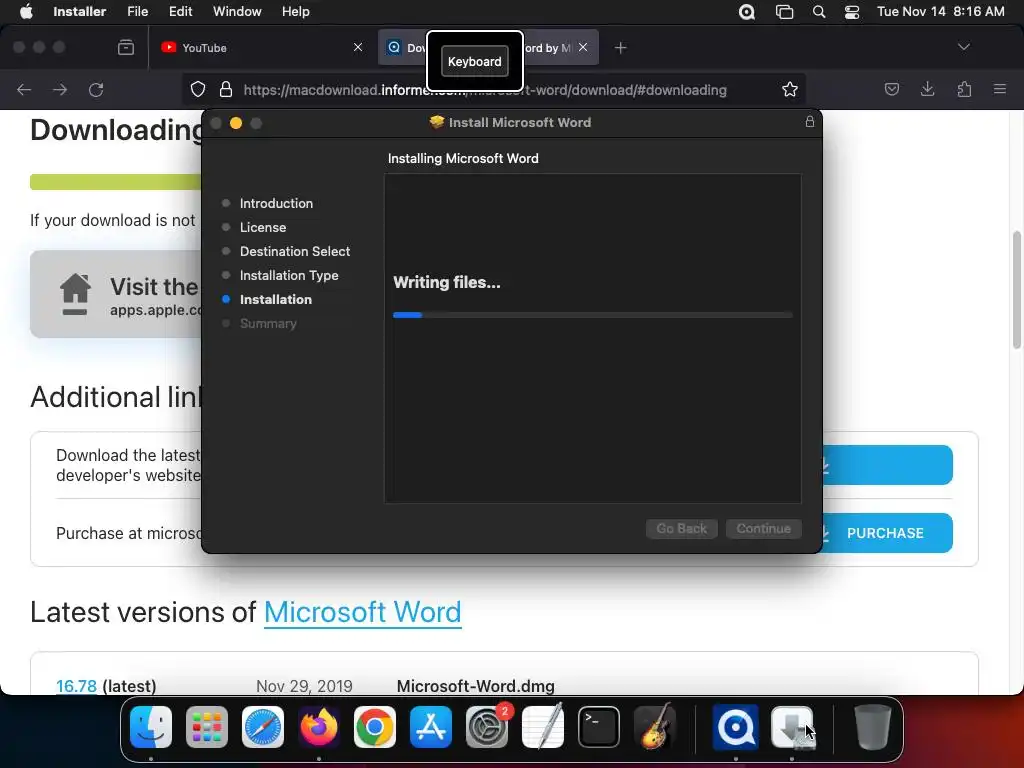
Task: Click the tracking protection shield icon
Action: [198, 89]
